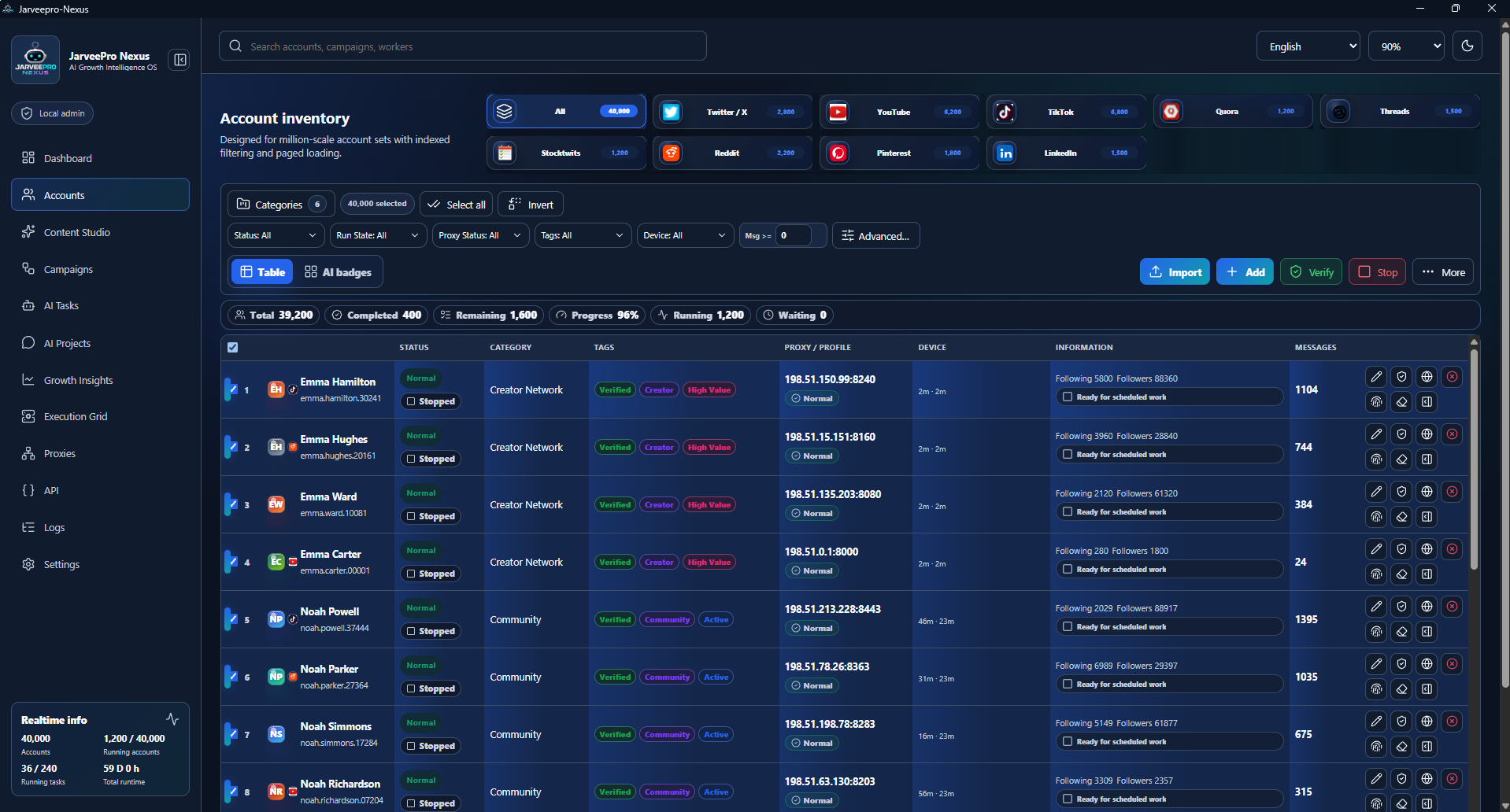
Task: Click the LinkedIn platform card
Action: (x=1066, y=153)
